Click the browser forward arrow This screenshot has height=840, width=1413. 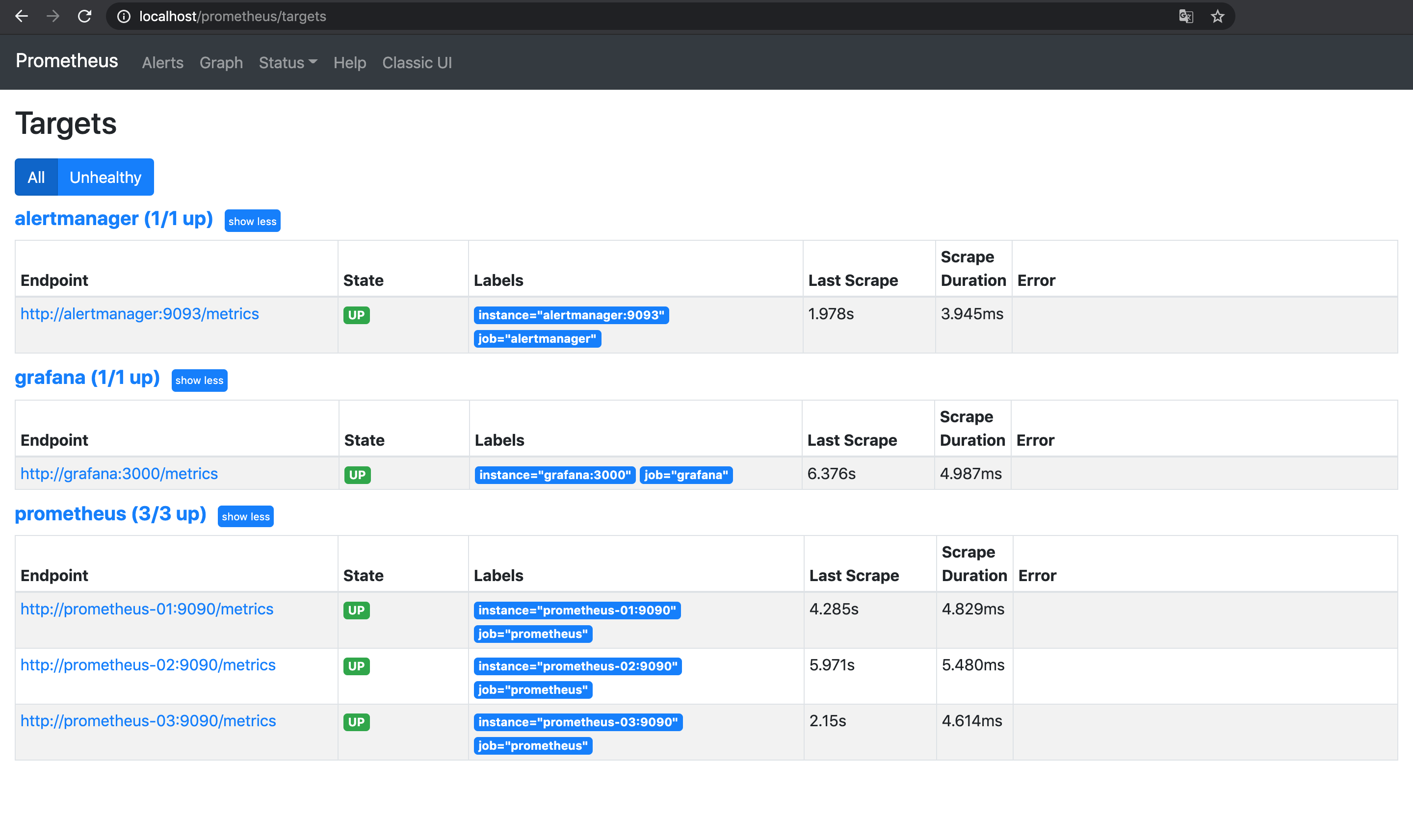tap(53, 16)
